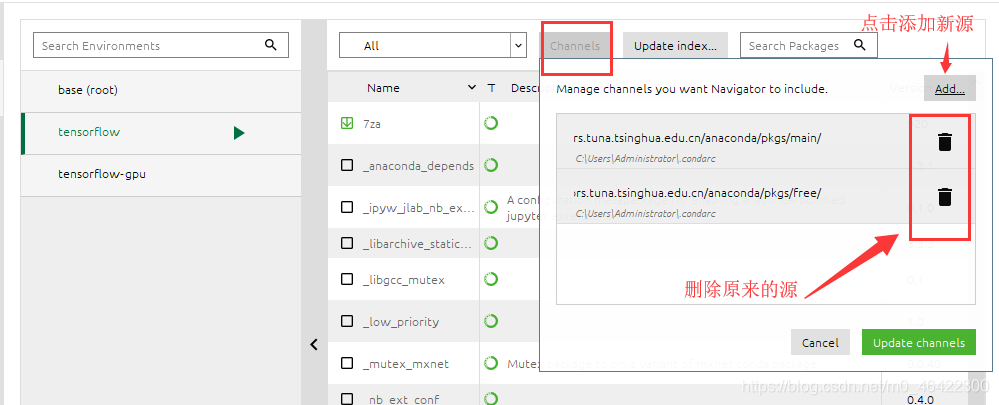Click the status circle icon for _libgcc_mutex
This screenshot has width=999, height=405.
point(491,279)
